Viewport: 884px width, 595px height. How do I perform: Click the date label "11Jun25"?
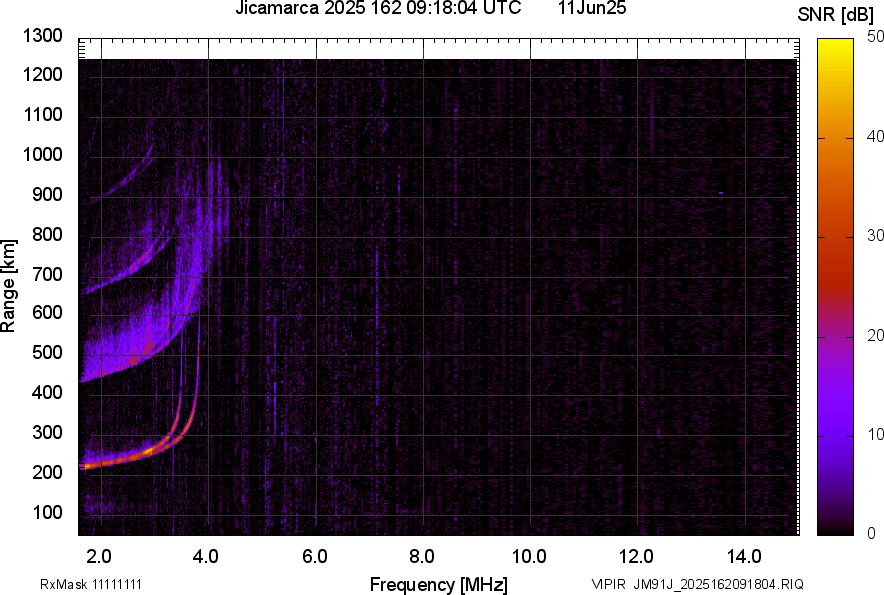coord(592,8)
